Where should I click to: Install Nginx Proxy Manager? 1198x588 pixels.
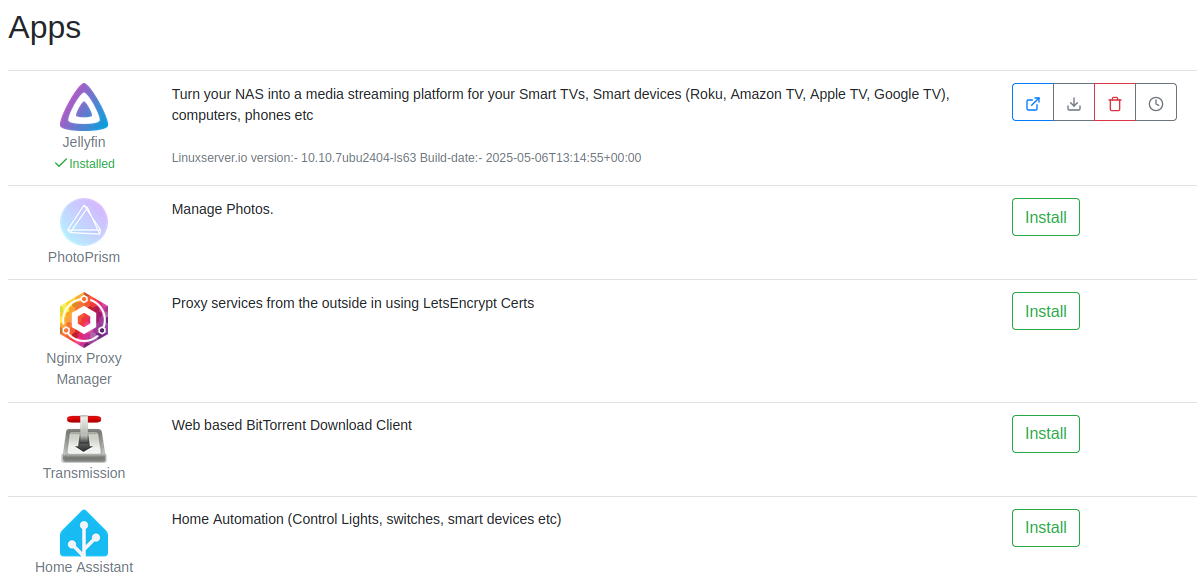coord(1046,311)
